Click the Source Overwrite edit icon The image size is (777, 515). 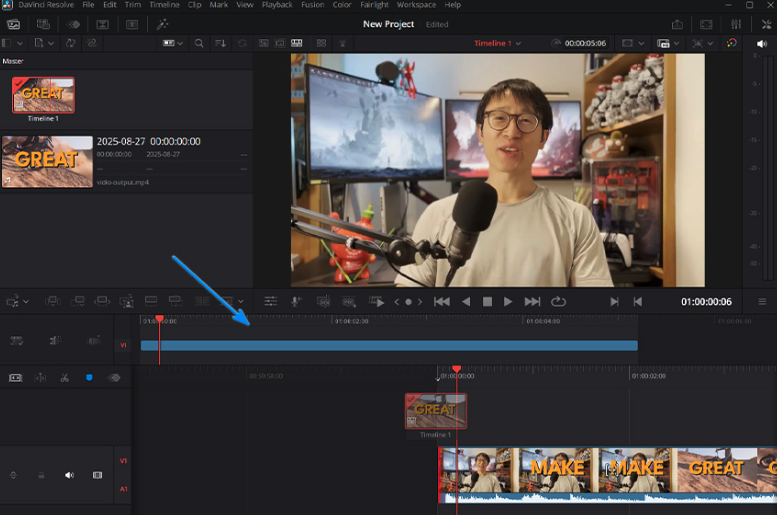[x=175, y=301]
